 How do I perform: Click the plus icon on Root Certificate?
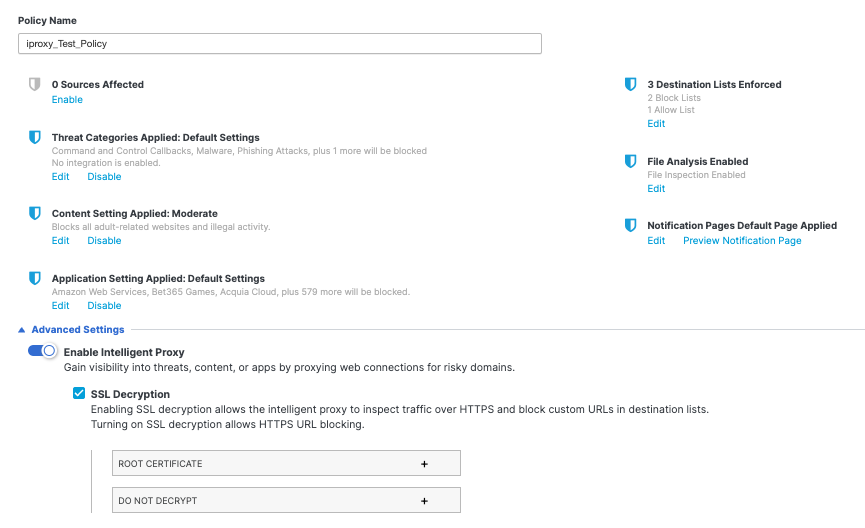tap(424, 464)
